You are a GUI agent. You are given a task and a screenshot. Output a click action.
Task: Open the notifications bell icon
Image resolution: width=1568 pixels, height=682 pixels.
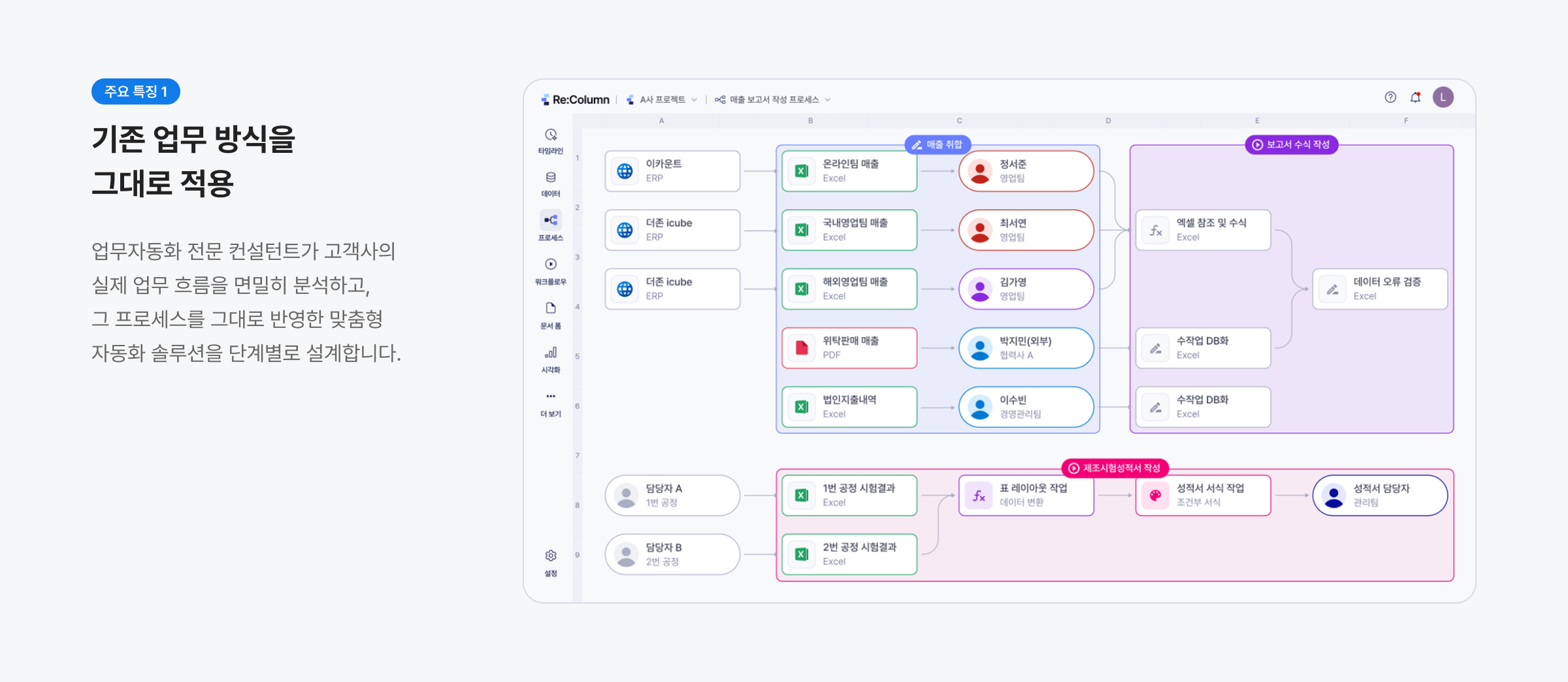1415,97
